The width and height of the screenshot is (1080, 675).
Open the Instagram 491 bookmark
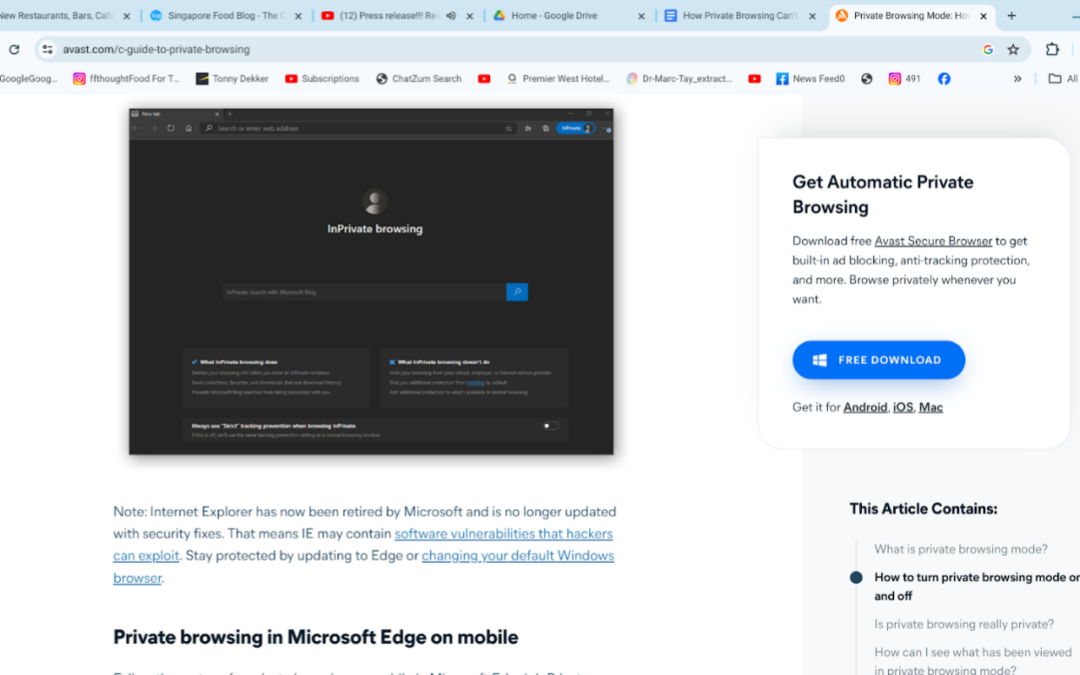click(x=898, y=78)
